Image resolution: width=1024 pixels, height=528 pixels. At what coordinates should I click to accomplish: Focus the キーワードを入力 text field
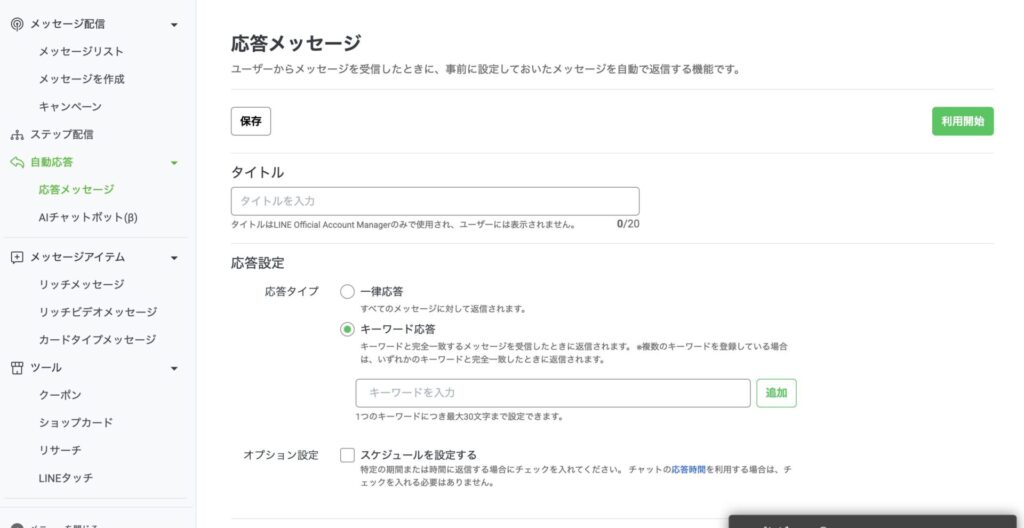(552, 393)
